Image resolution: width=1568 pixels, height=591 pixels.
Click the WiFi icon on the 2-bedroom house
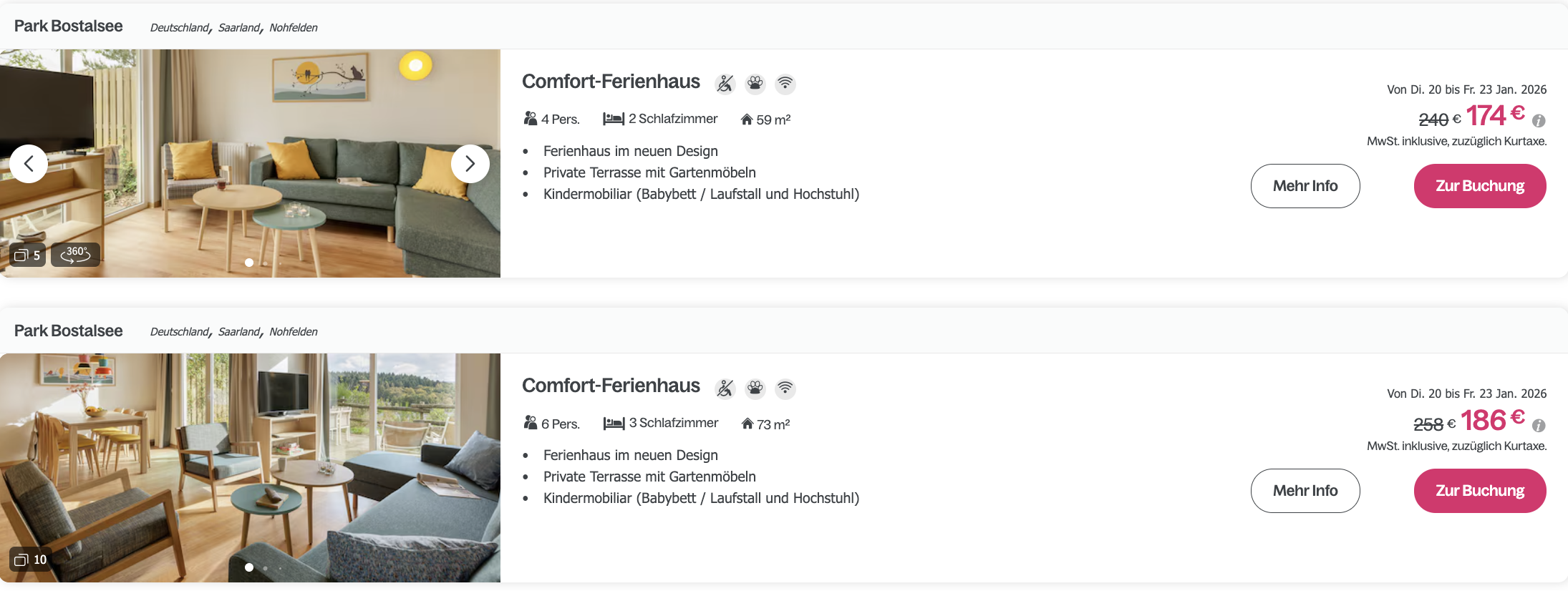coord(785,84)
